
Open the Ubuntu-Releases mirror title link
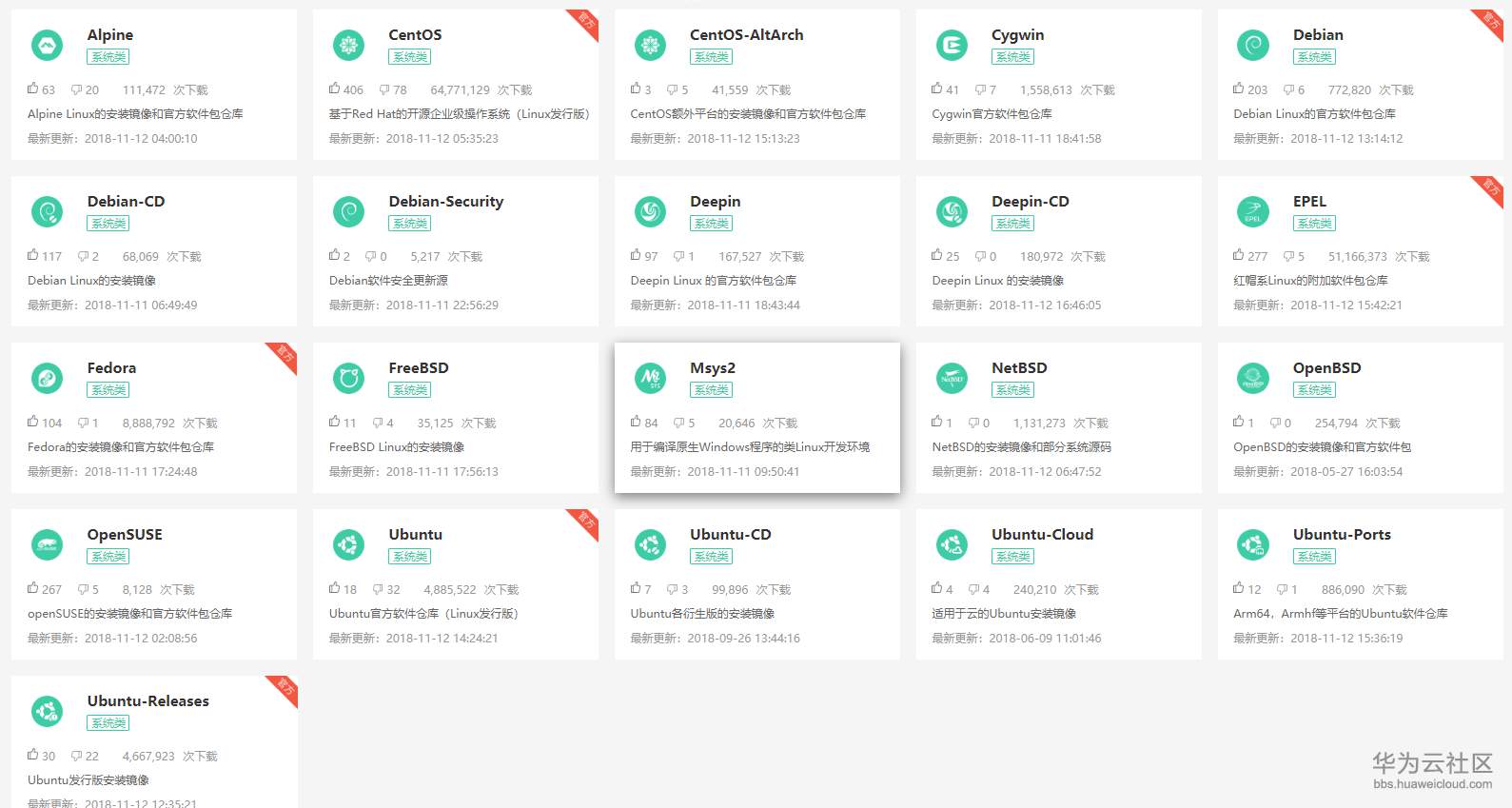[148, 701]
